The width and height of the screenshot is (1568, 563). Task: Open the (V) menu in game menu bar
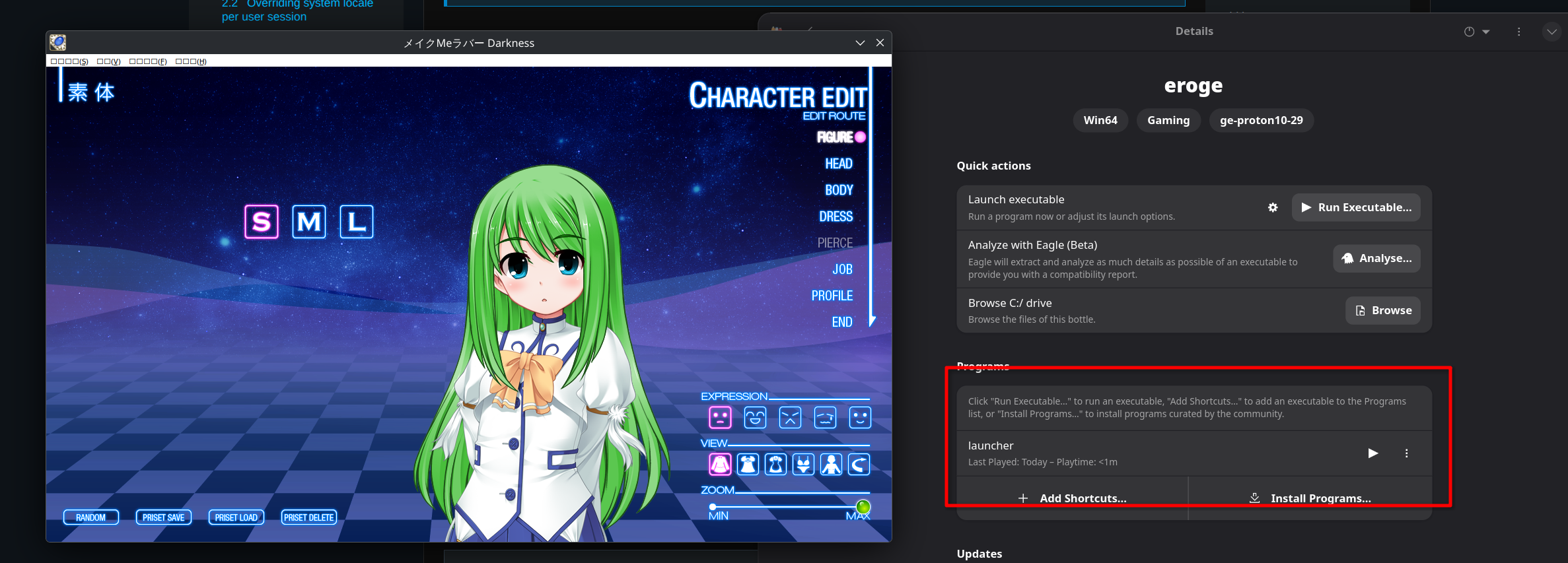[109, 61]
